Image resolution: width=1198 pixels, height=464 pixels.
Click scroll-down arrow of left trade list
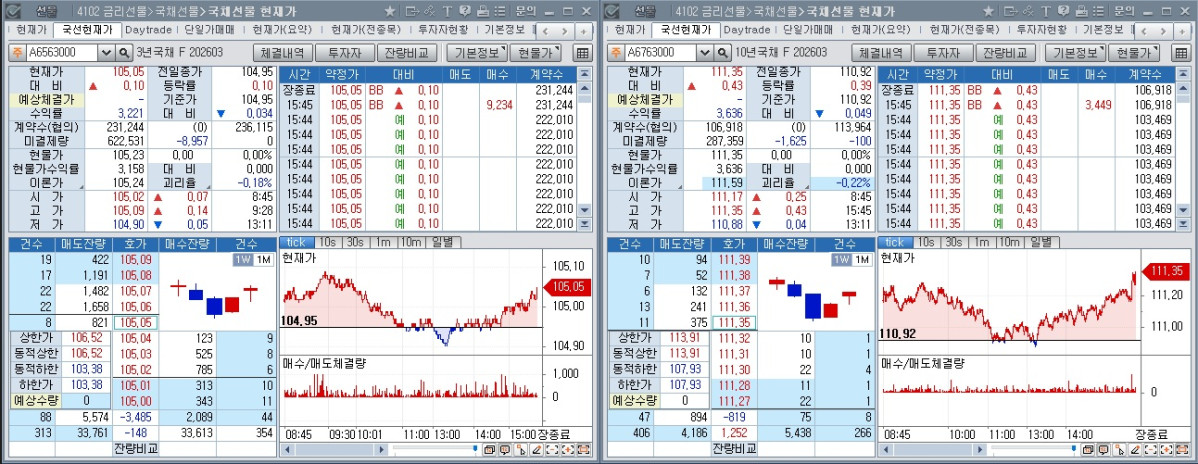point(585,210)
